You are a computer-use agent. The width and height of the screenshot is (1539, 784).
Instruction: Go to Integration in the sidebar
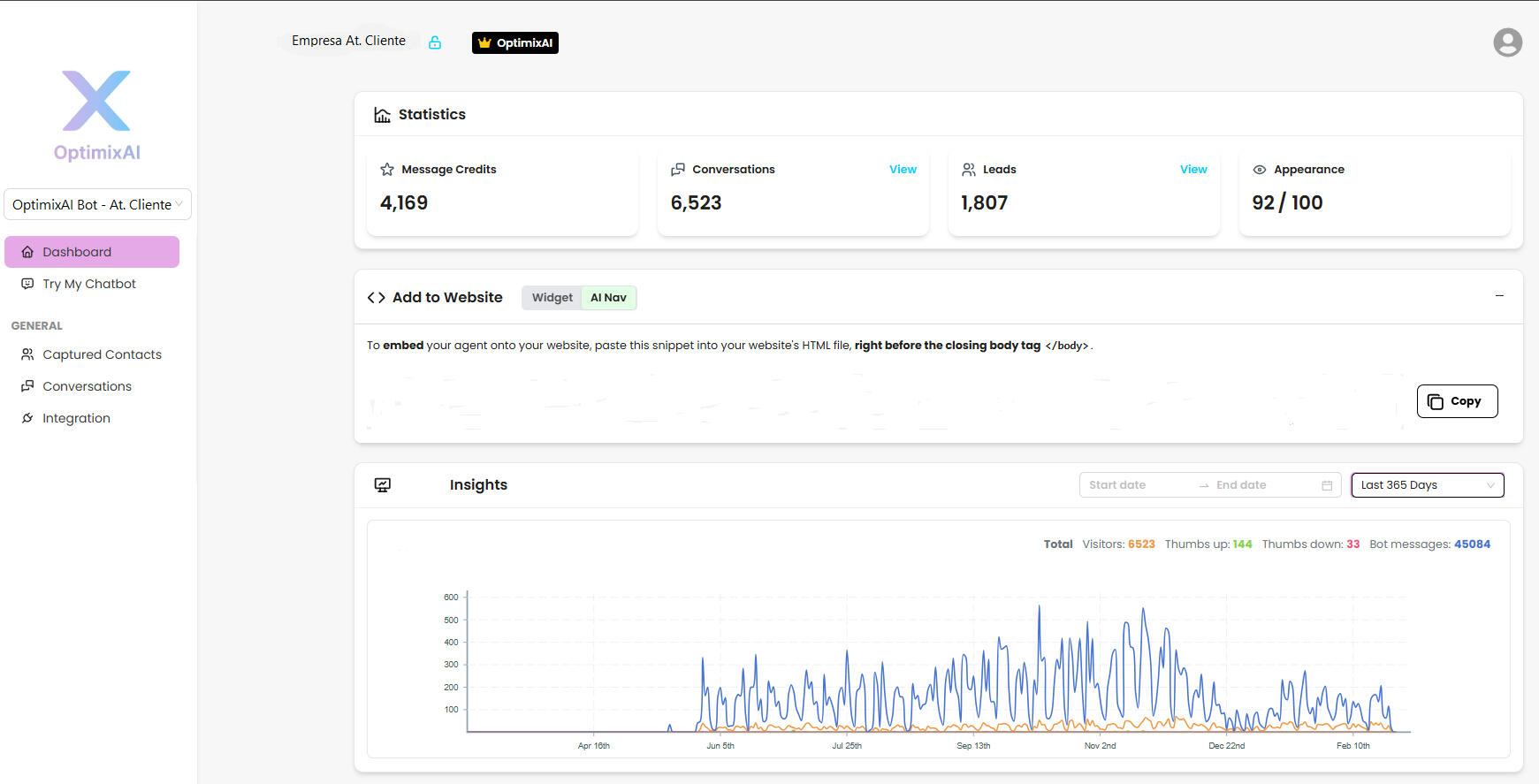click(x=76, y=418)
